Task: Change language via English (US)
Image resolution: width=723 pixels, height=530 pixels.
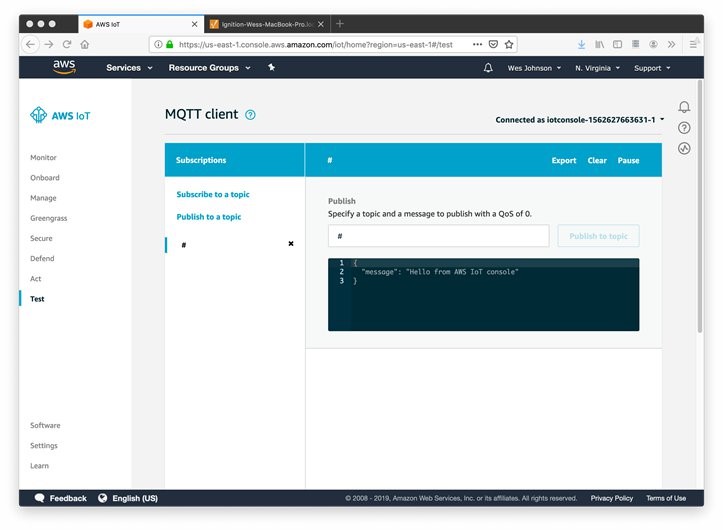Action: coord(128,498)
